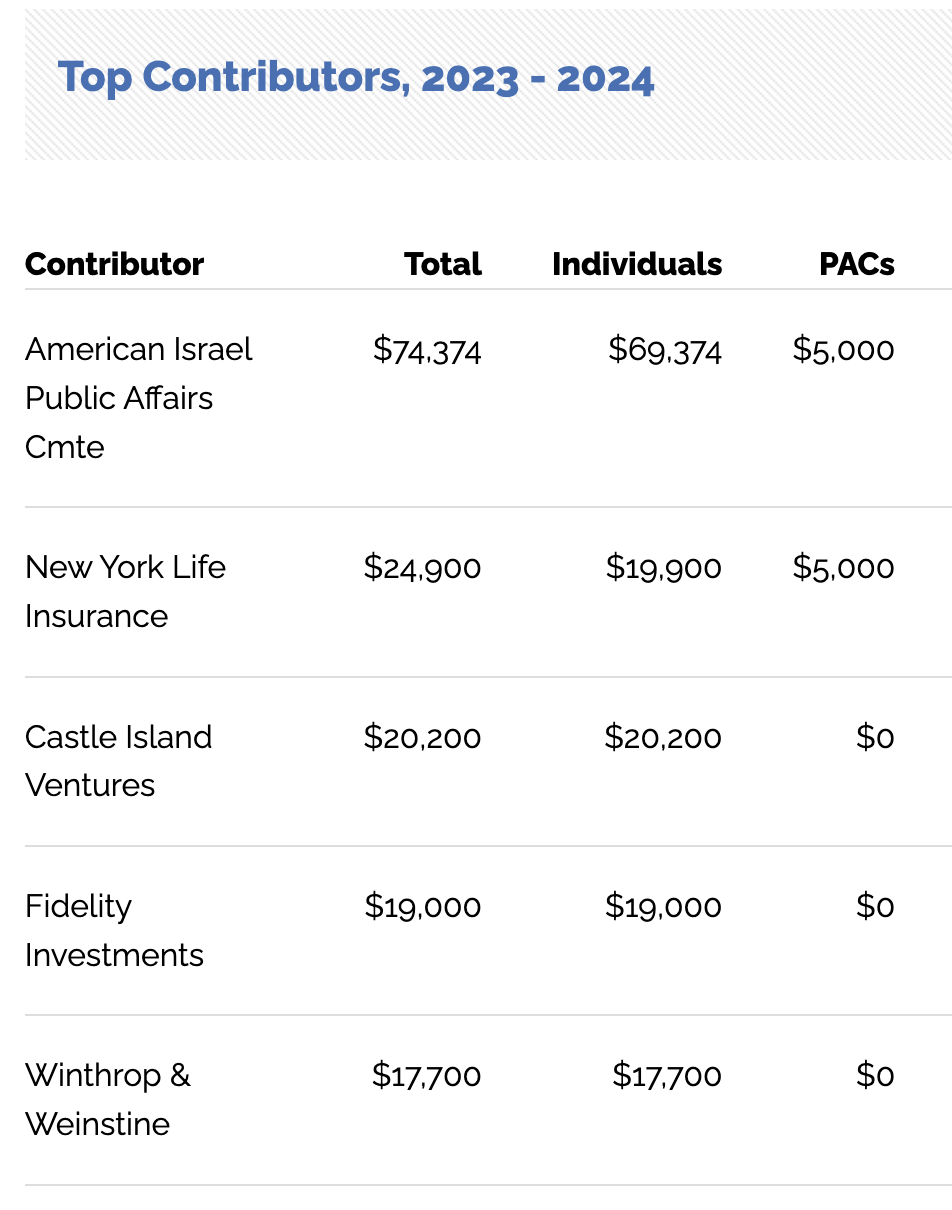Select the $69,374 individuals amount
Screen dimensions: 952x1210
coord(664,349)
